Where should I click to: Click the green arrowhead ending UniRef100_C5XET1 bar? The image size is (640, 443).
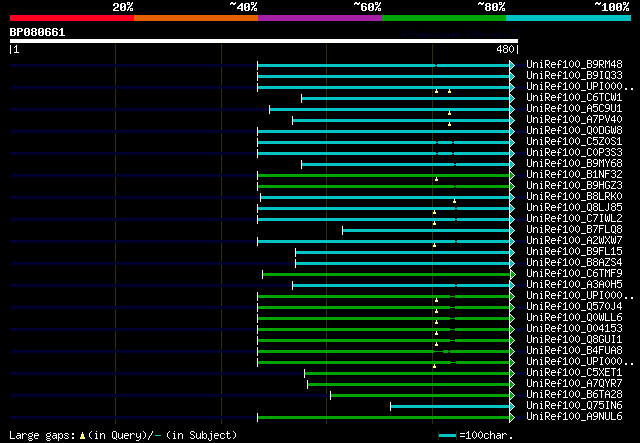coord(512,374)
